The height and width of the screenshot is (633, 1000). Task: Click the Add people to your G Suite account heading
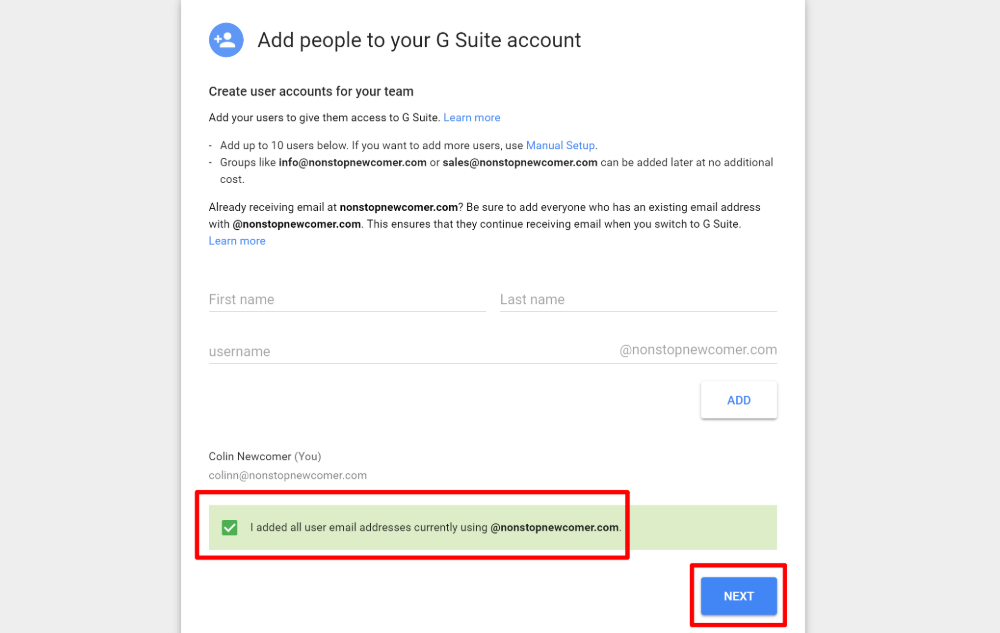[x=419, y=41]
